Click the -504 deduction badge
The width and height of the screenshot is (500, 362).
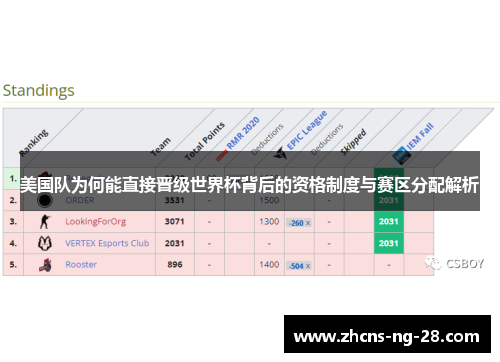299,266
